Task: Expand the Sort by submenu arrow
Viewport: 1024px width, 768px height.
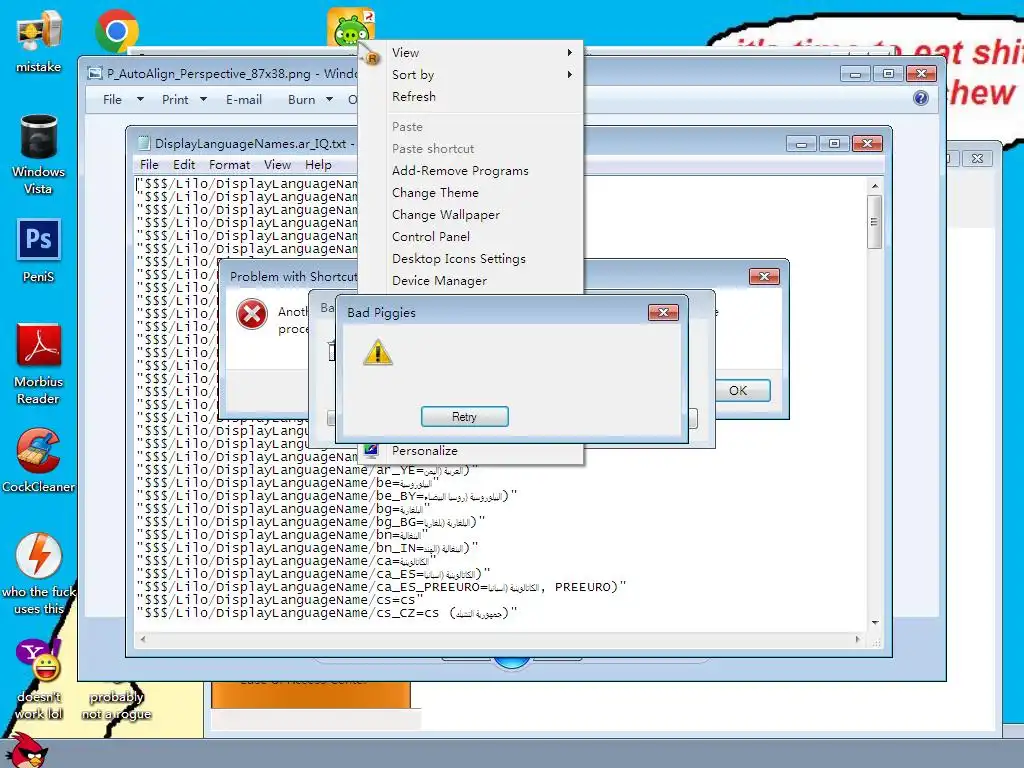Action: (569, 75)
